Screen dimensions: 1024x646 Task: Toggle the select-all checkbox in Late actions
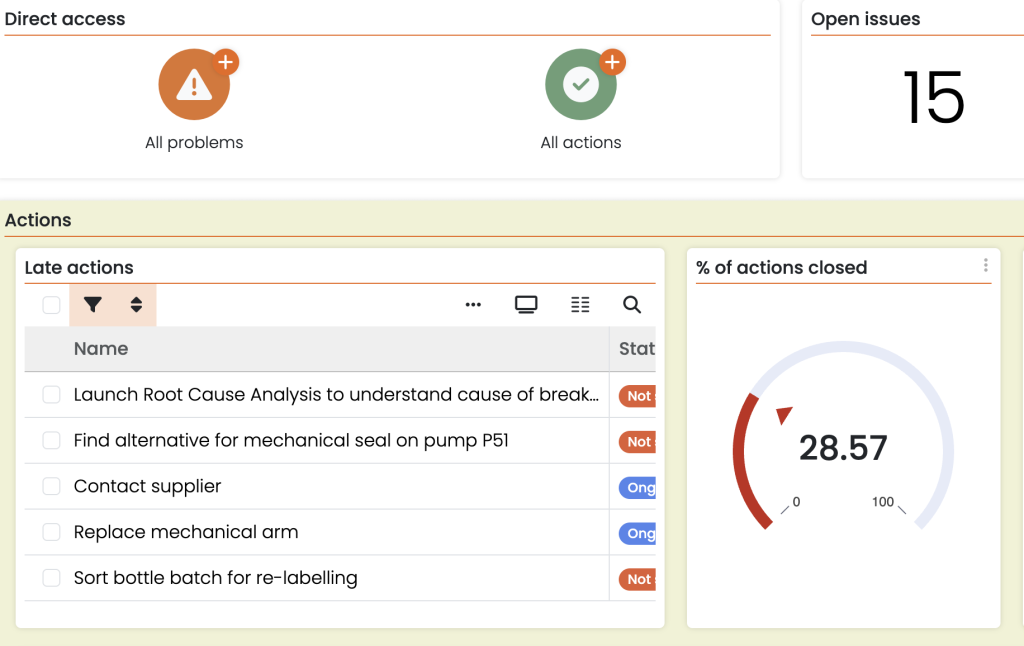(51, 305)
